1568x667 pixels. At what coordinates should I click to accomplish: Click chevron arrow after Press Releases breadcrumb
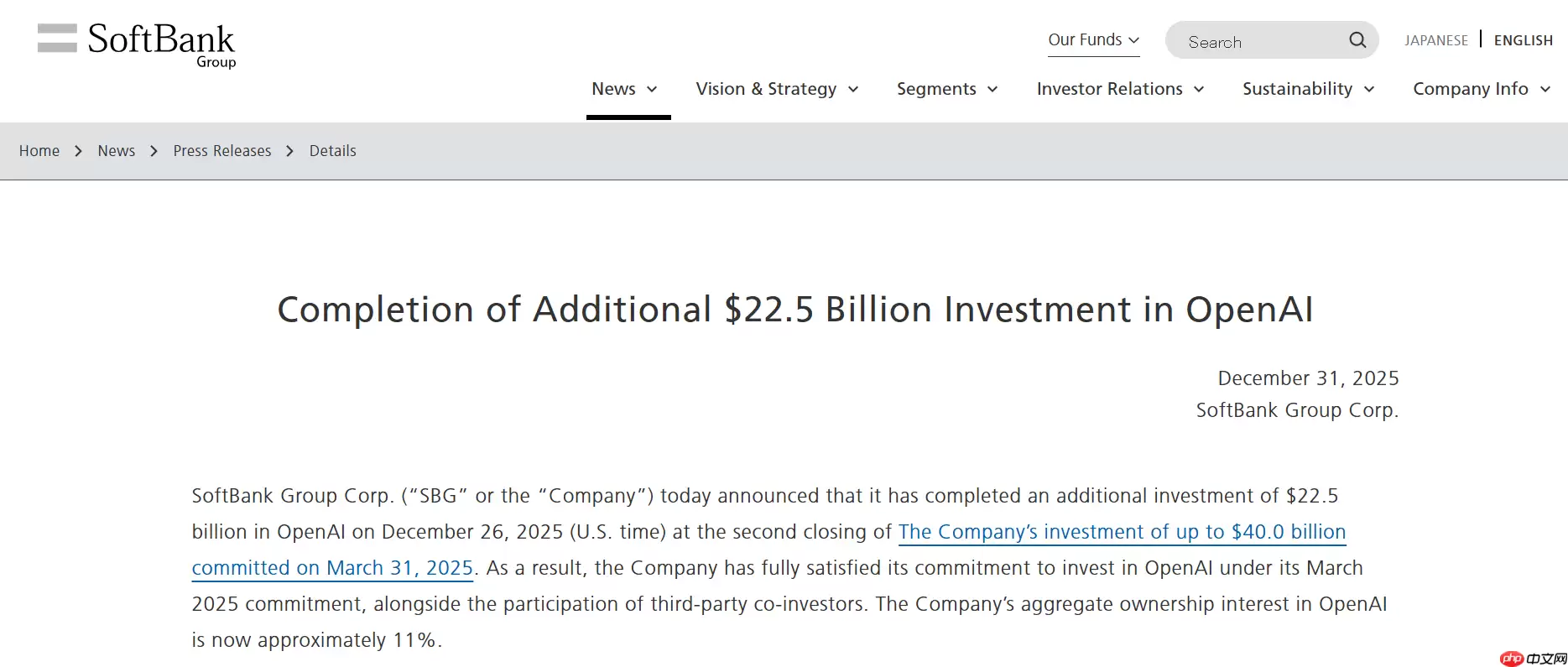289,151
